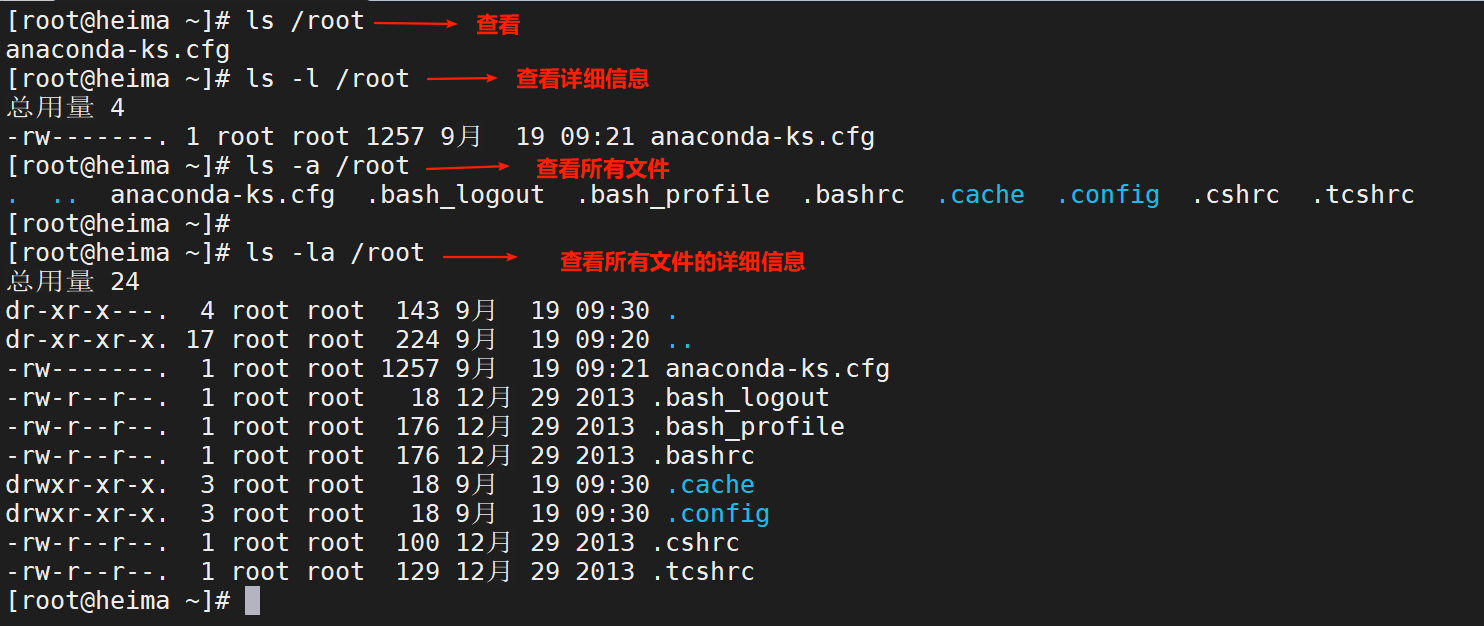Image resolution: width=1484 pixels, height=626 pixels.
Task: Click the .tcshrc entry in the detailed listing
Action: point(702,572)
